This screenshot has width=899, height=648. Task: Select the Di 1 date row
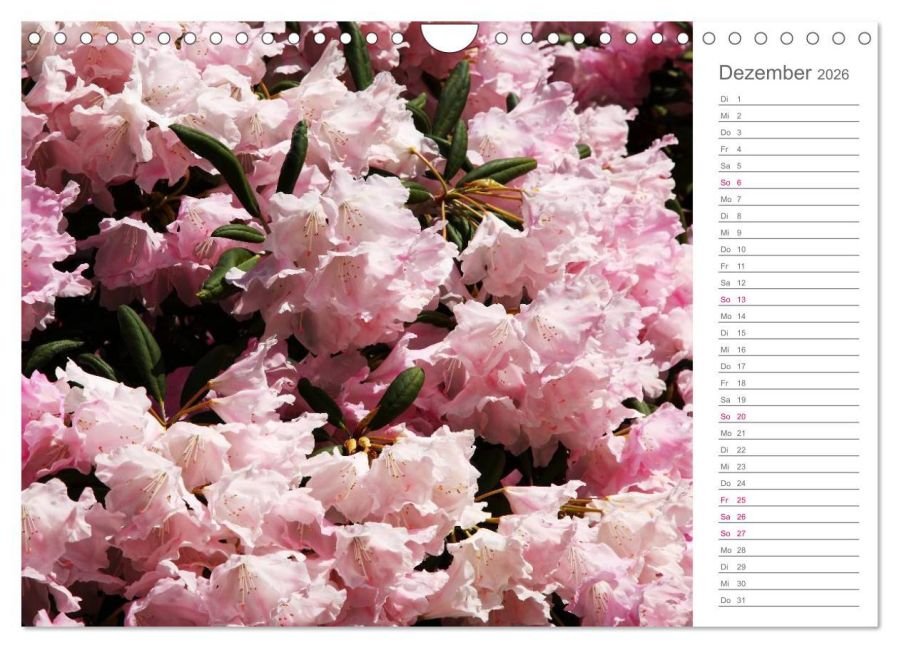(788, 99)
